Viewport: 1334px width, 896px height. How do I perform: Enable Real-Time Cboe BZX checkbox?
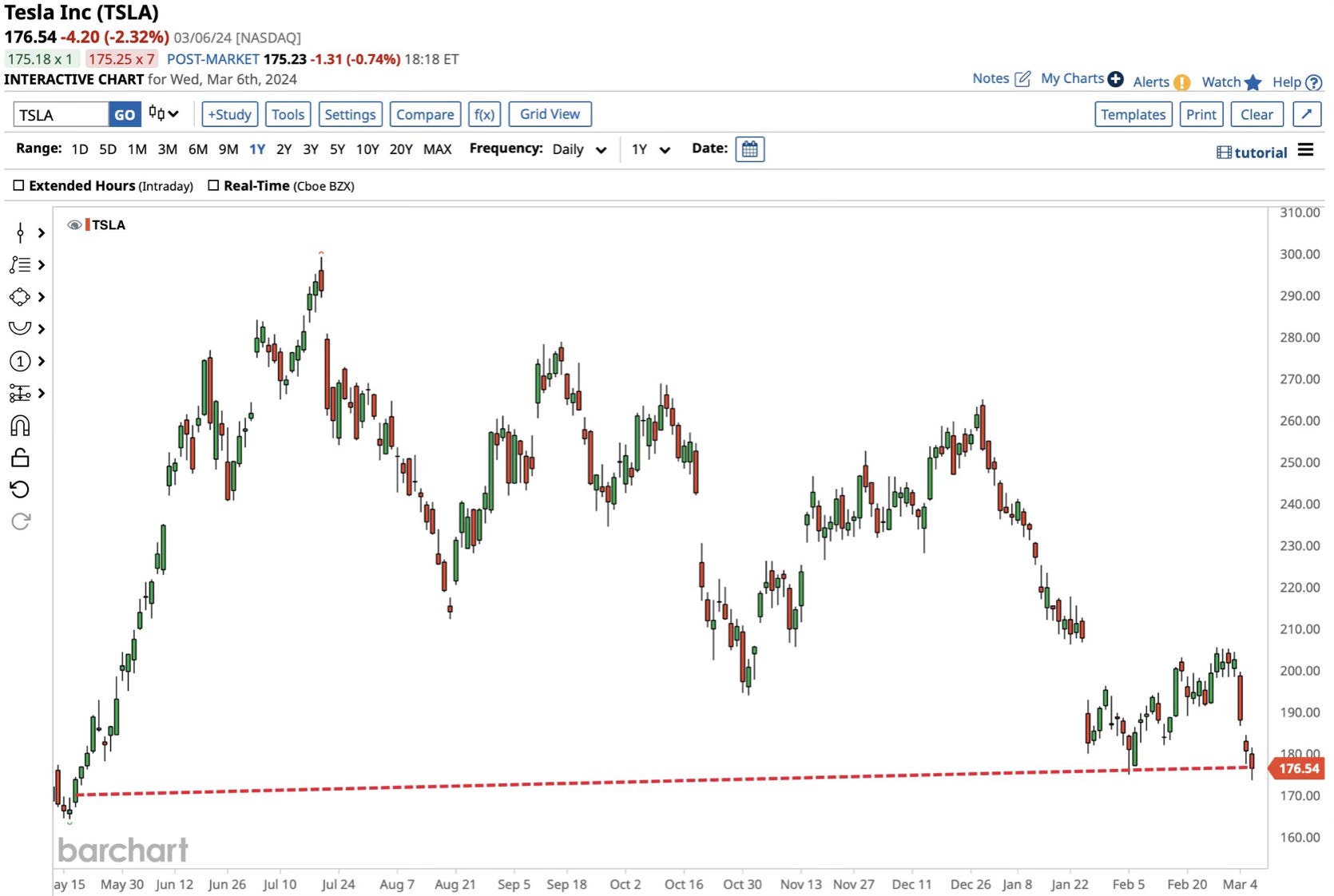(x=213, y=185)
